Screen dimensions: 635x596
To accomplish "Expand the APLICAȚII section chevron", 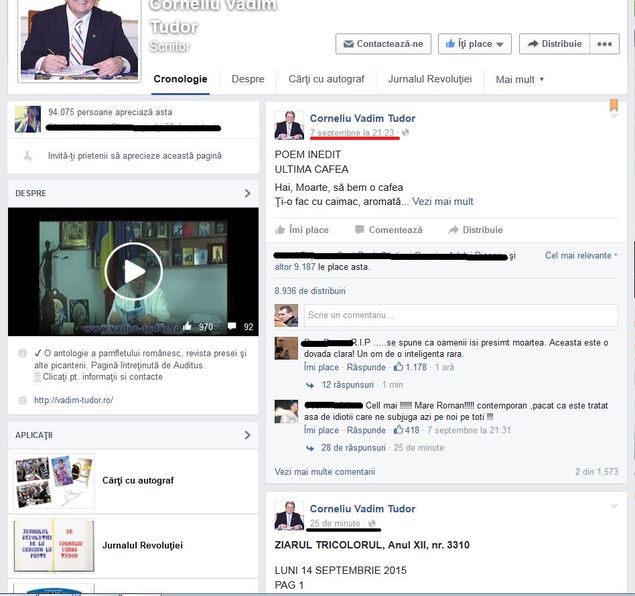I will (247, 435).
